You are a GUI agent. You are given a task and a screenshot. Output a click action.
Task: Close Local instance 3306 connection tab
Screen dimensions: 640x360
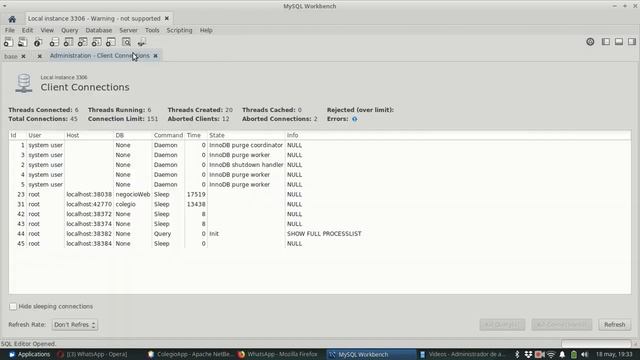167,18
